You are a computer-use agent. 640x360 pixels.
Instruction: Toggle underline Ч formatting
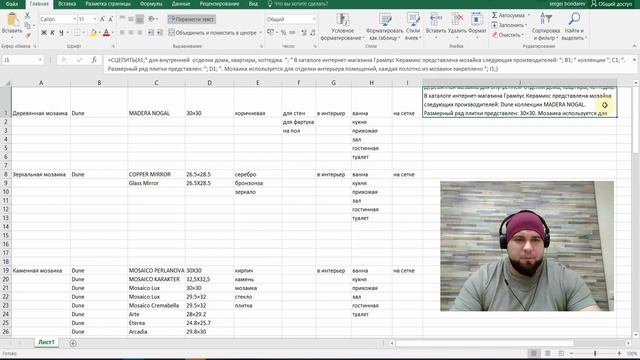coord(61,33)
